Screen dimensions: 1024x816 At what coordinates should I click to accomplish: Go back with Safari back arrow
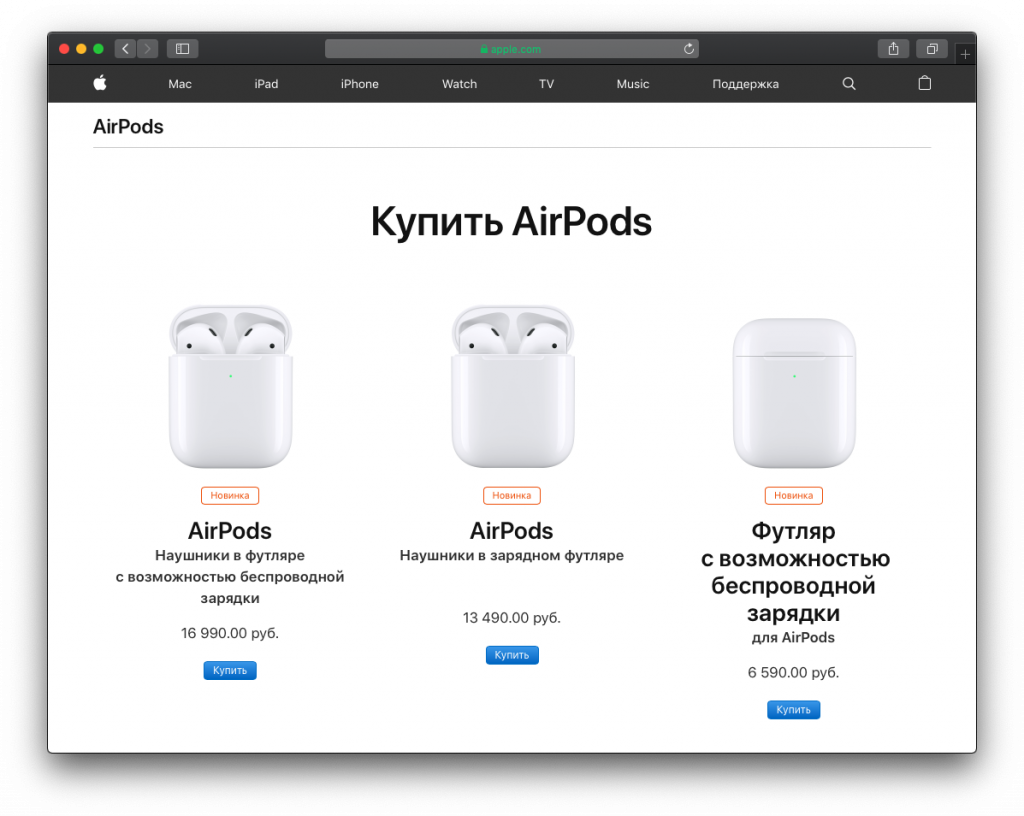click(x=125, y=49)
